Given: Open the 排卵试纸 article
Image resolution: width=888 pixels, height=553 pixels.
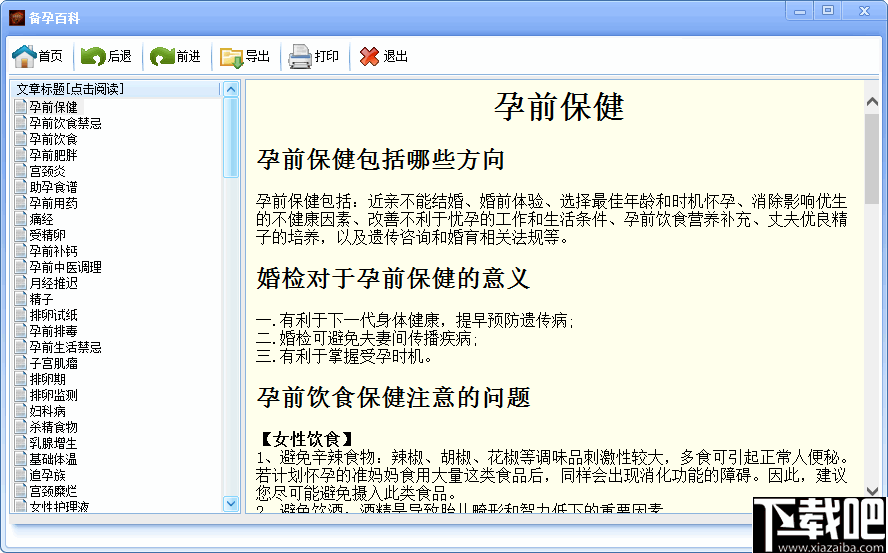Looking at the screenshot, I should click(x=53, y=314).
